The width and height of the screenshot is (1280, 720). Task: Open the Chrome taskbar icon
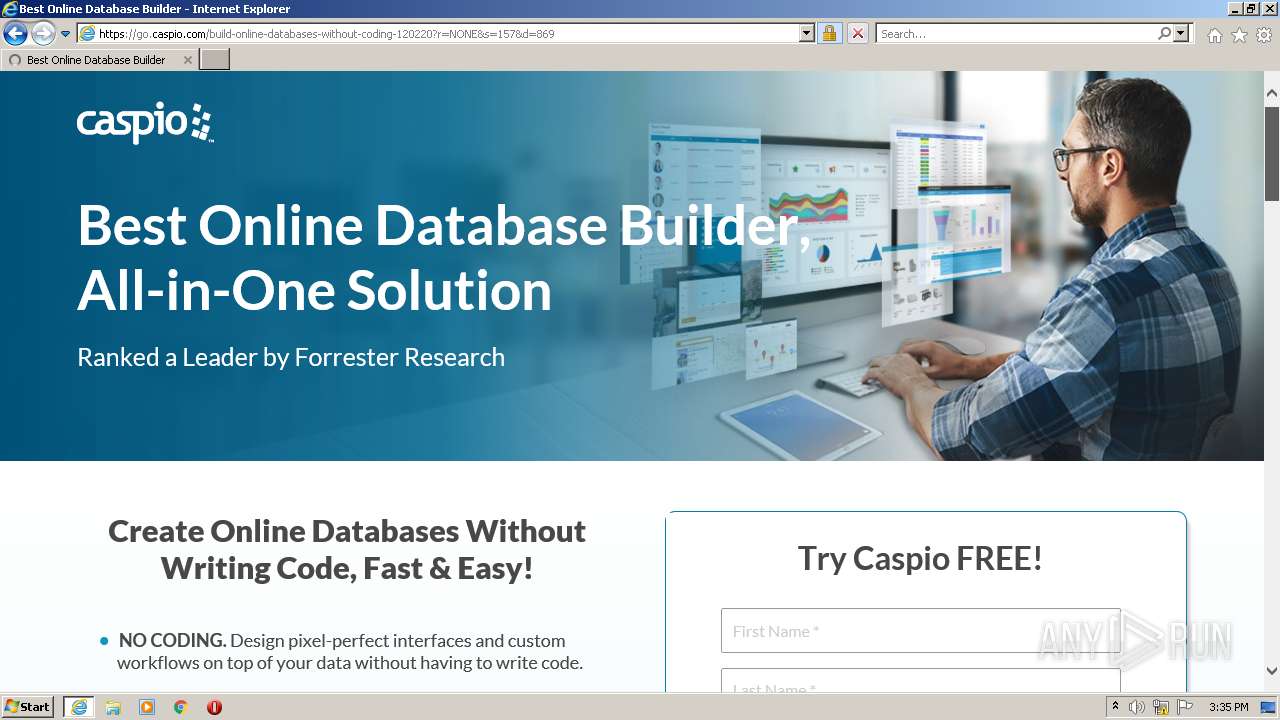(181, 707)
